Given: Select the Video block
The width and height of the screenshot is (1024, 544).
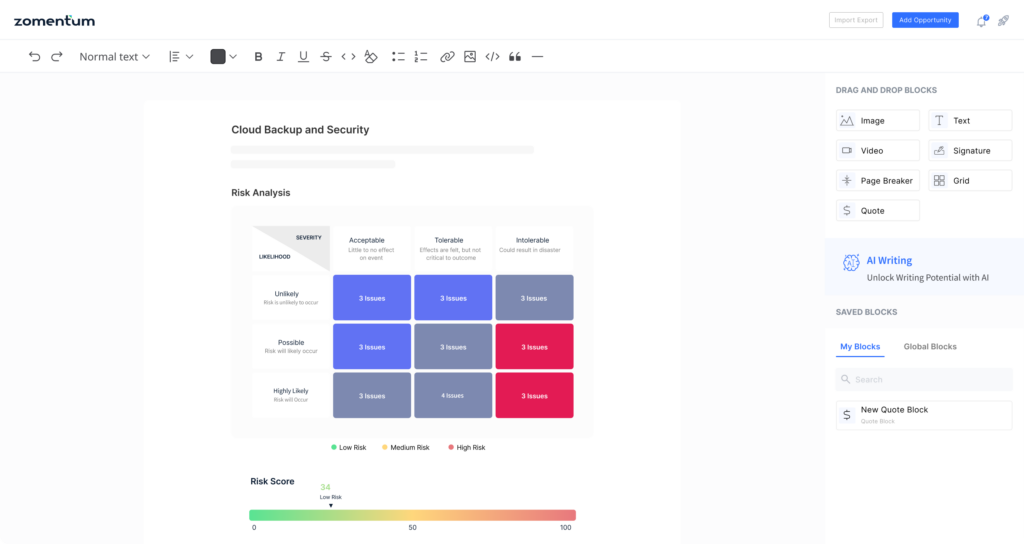Looking at the screenshot, I should pyautogui.click(x=878, y=151).
